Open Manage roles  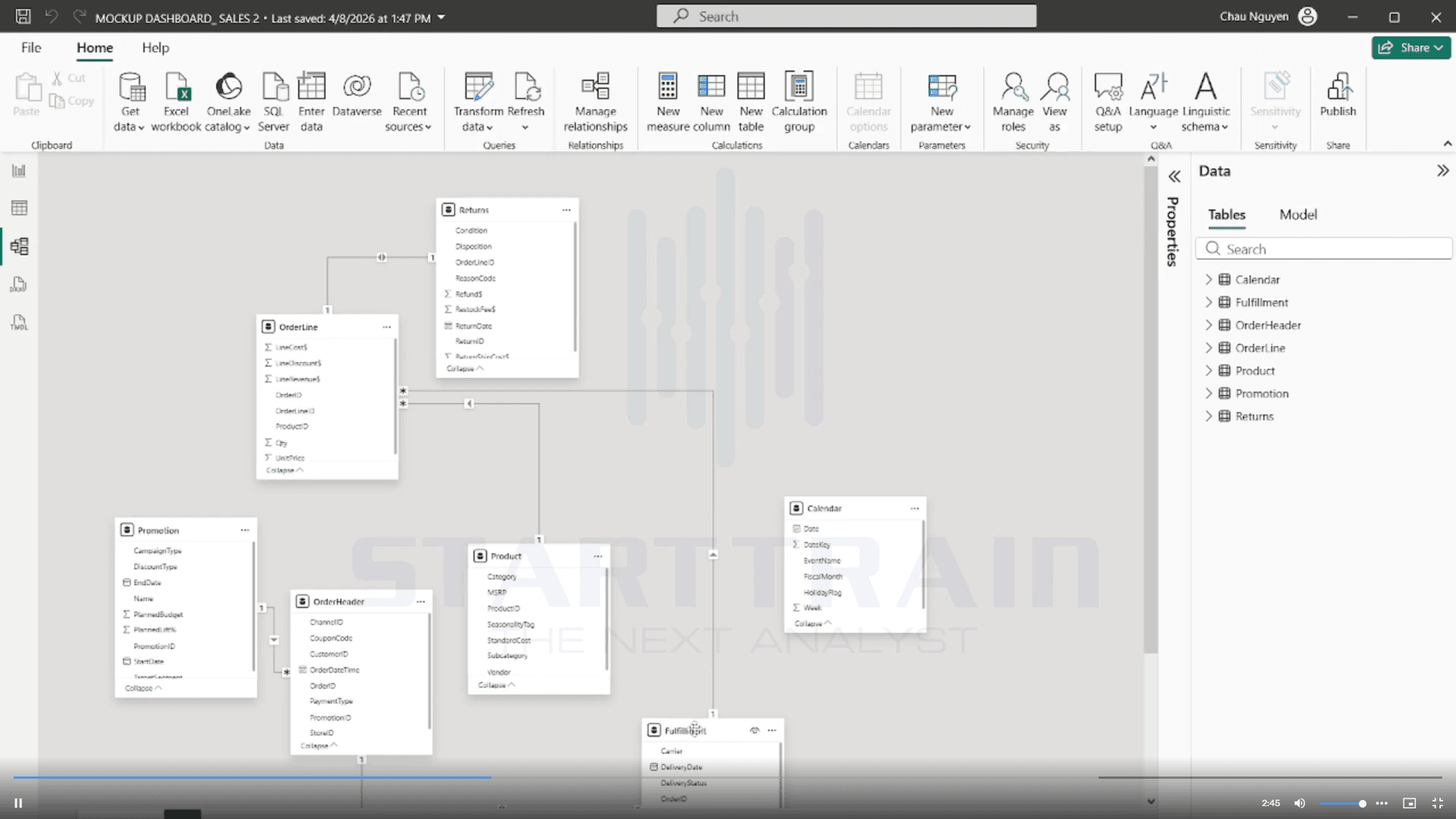pos(1013,102)
